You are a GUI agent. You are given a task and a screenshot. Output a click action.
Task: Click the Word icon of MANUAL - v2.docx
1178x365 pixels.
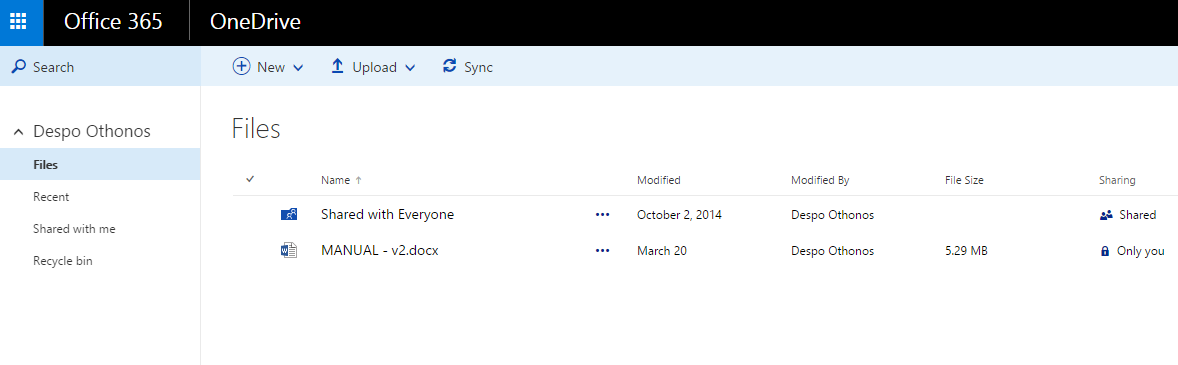click(x=289, y=251)
